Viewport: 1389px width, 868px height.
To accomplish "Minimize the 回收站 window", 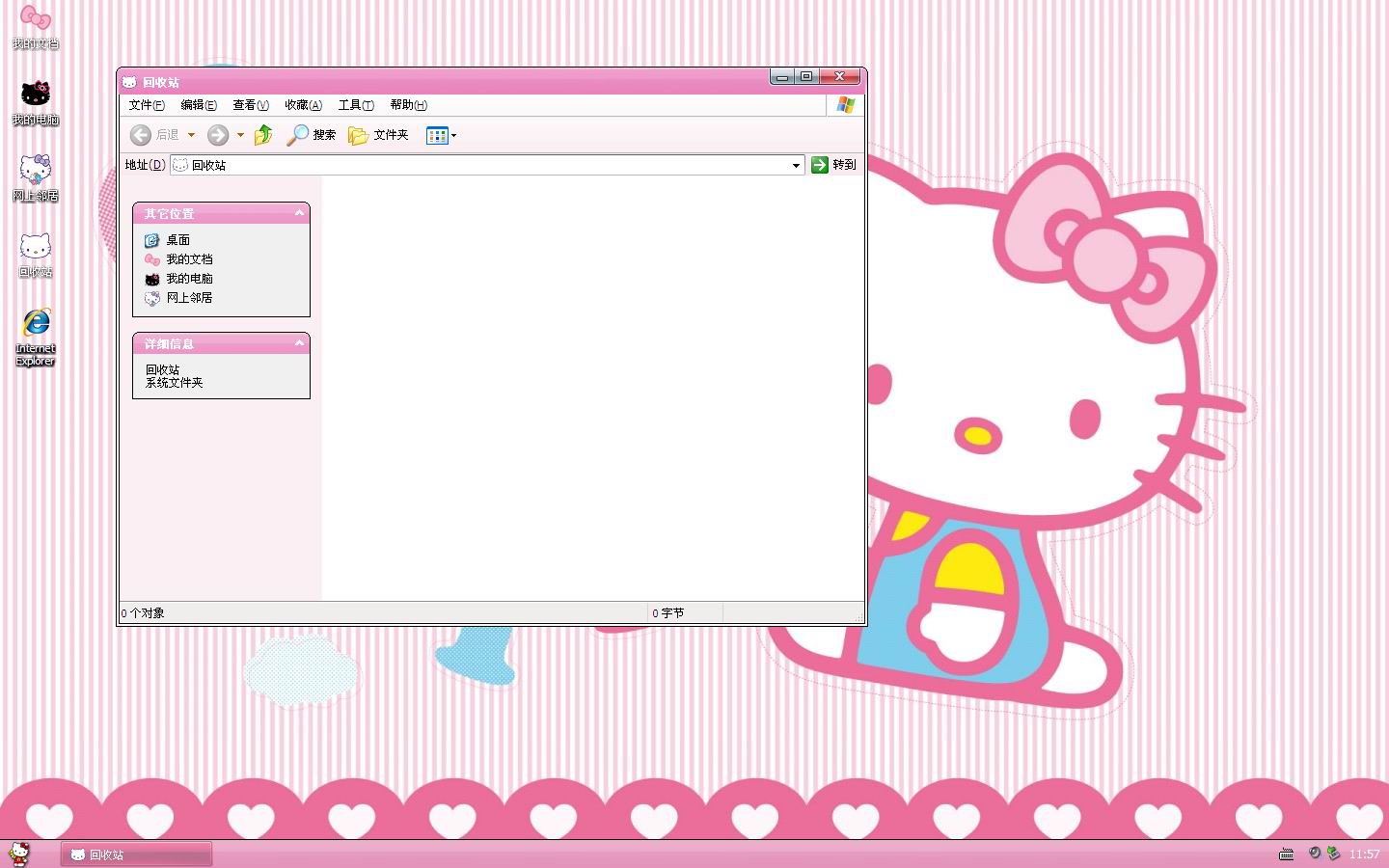I will coord(782,76).
